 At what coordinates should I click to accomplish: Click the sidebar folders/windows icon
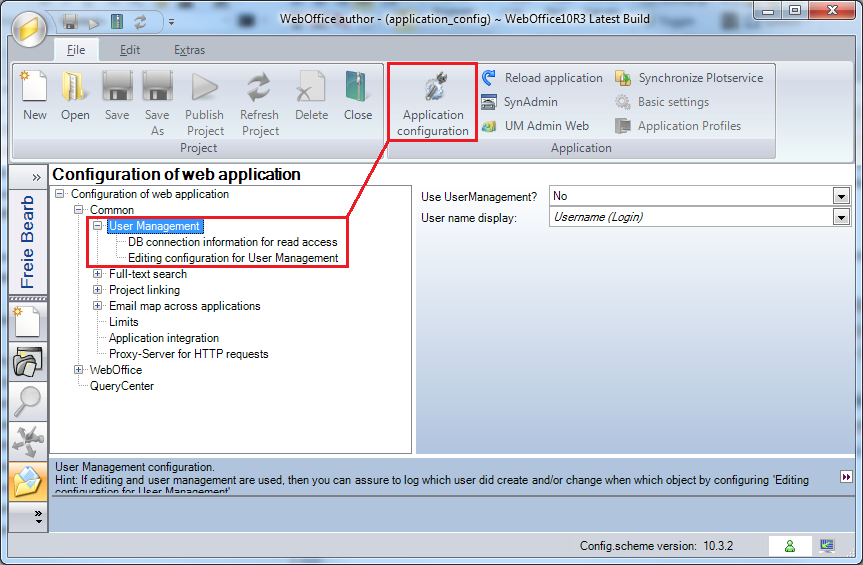point(27,361)
